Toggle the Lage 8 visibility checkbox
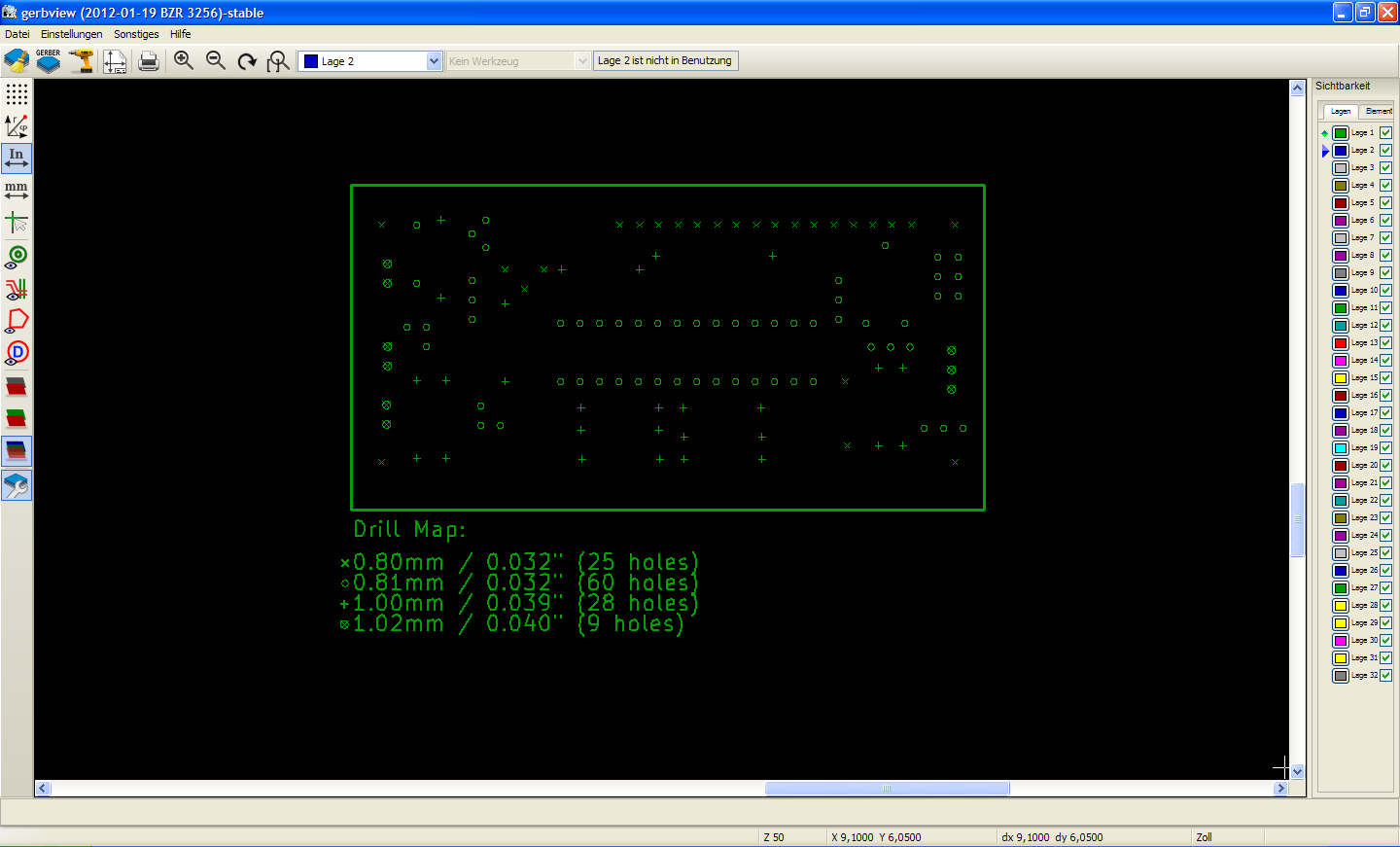Screen dimensions: 1400x847 click(1385, 256)
